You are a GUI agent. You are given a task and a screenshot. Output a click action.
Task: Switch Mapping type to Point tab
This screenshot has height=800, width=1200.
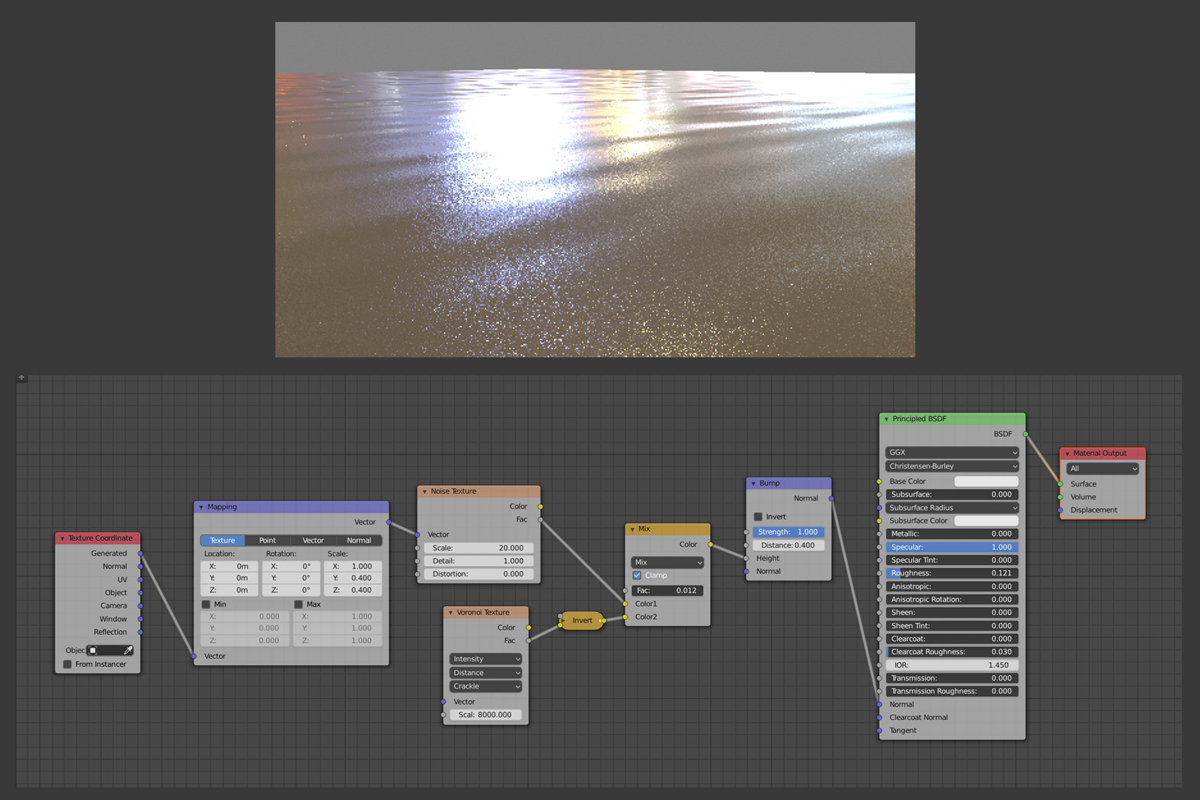pyautogui.click(x=267, y=540)
